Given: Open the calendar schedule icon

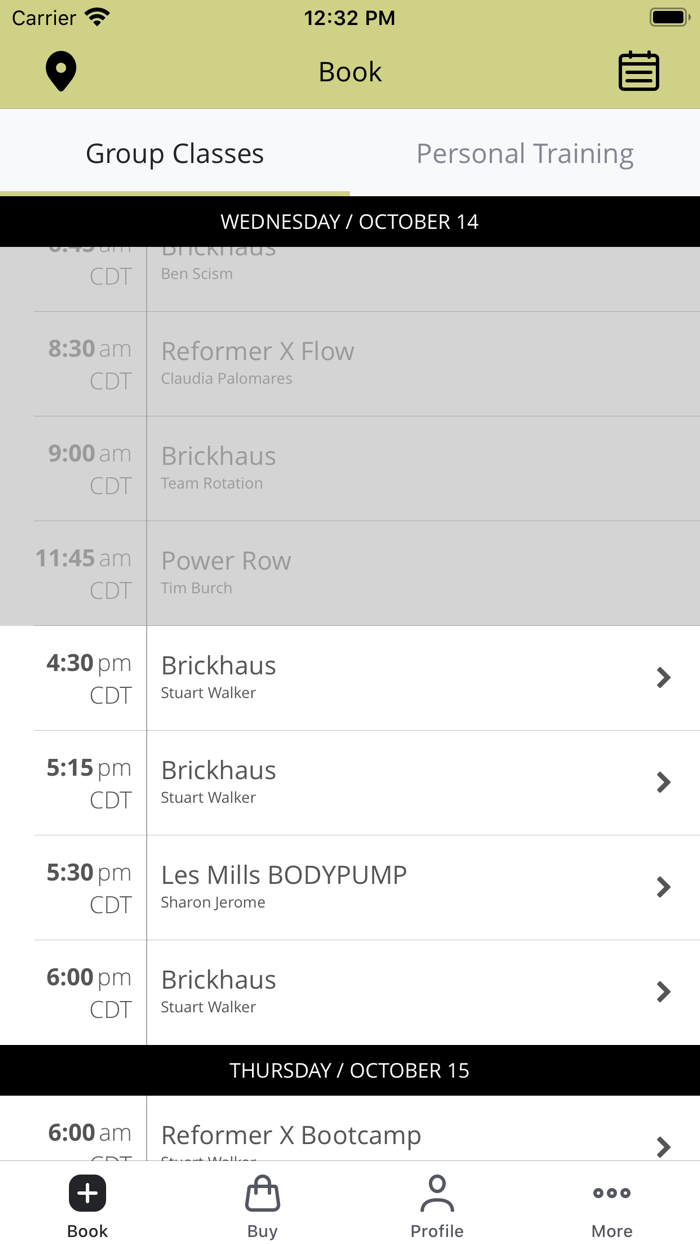Looking at the screenshot, I should [638, 71].
